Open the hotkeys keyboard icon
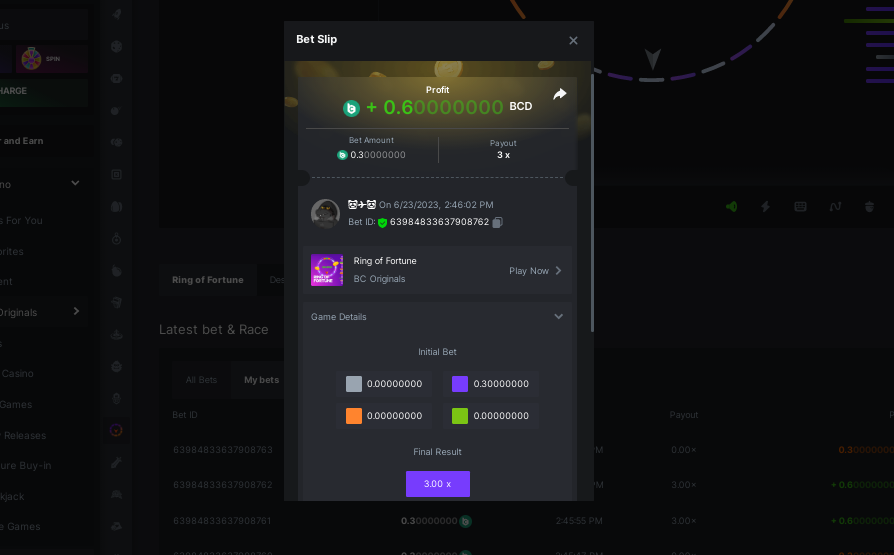Viewport: 894px width, 555px height. coord(800,206)
